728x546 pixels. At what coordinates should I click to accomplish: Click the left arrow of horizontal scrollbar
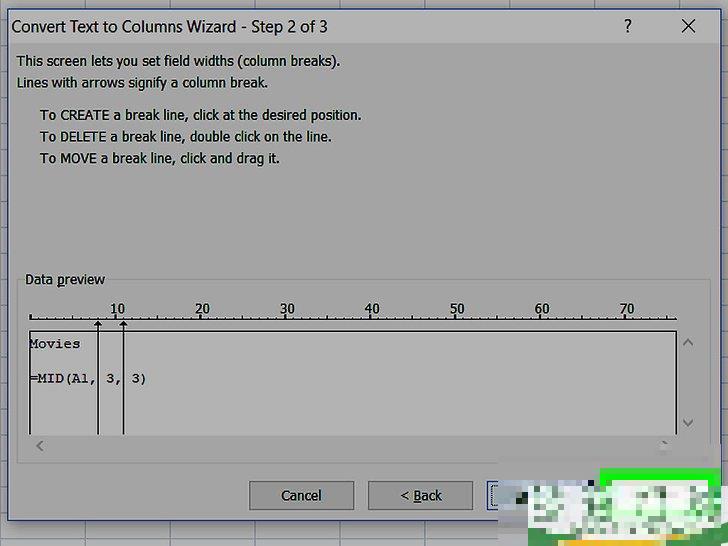[40, 446]
